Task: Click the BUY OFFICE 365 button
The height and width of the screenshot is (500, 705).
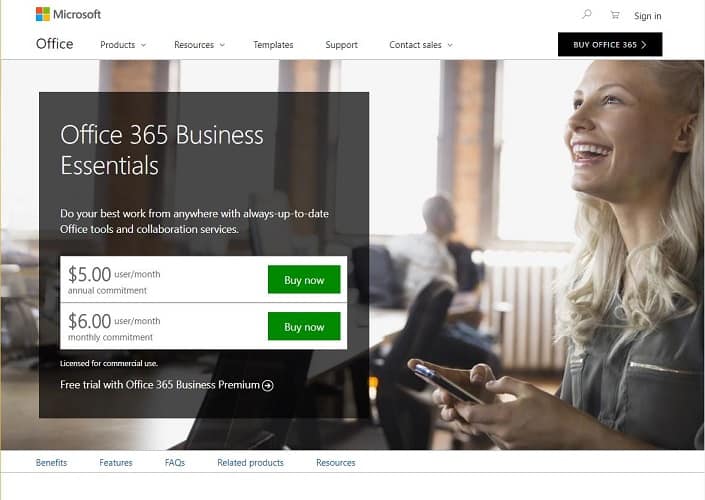Action: click(x=610, y=45)
